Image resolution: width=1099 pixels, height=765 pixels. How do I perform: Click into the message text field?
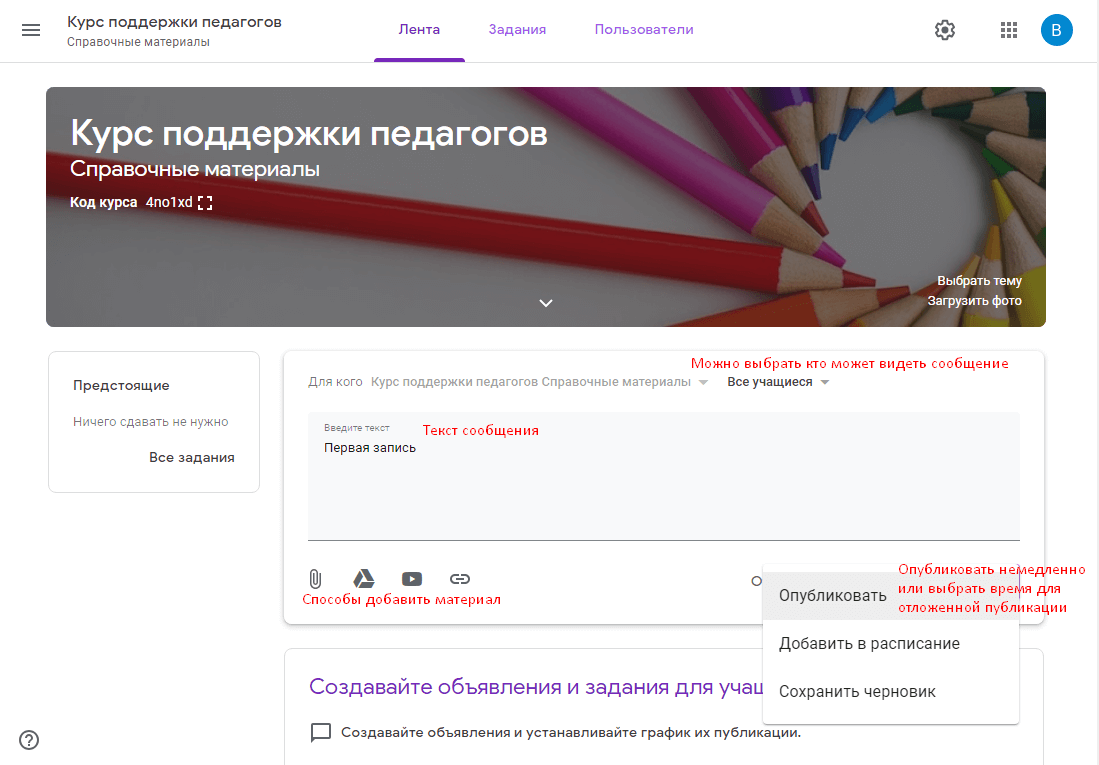tap(664, 477)
